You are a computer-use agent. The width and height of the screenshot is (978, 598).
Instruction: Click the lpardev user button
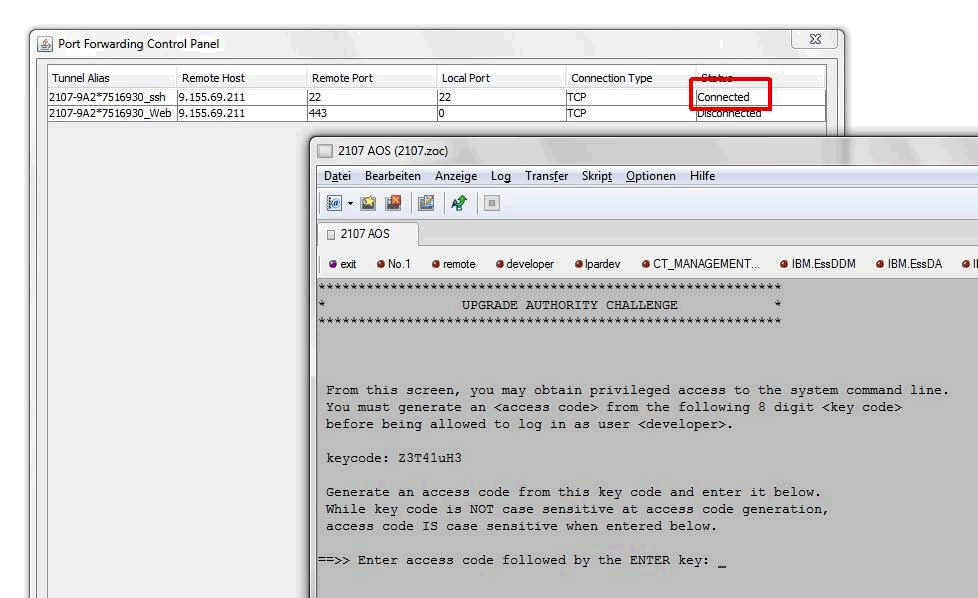[597, 264]
